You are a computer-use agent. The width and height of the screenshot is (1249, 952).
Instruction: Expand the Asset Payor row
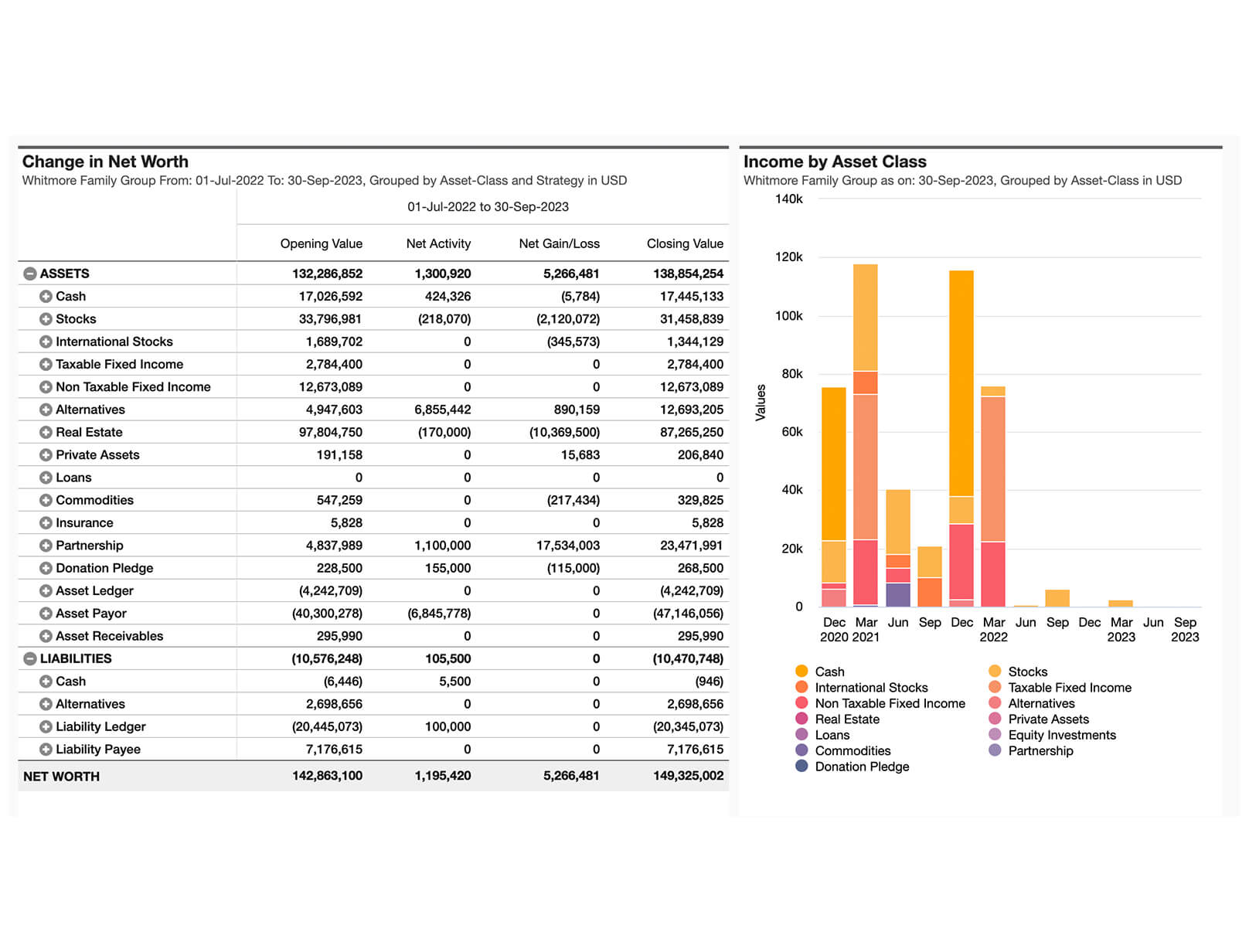(46, 614)
